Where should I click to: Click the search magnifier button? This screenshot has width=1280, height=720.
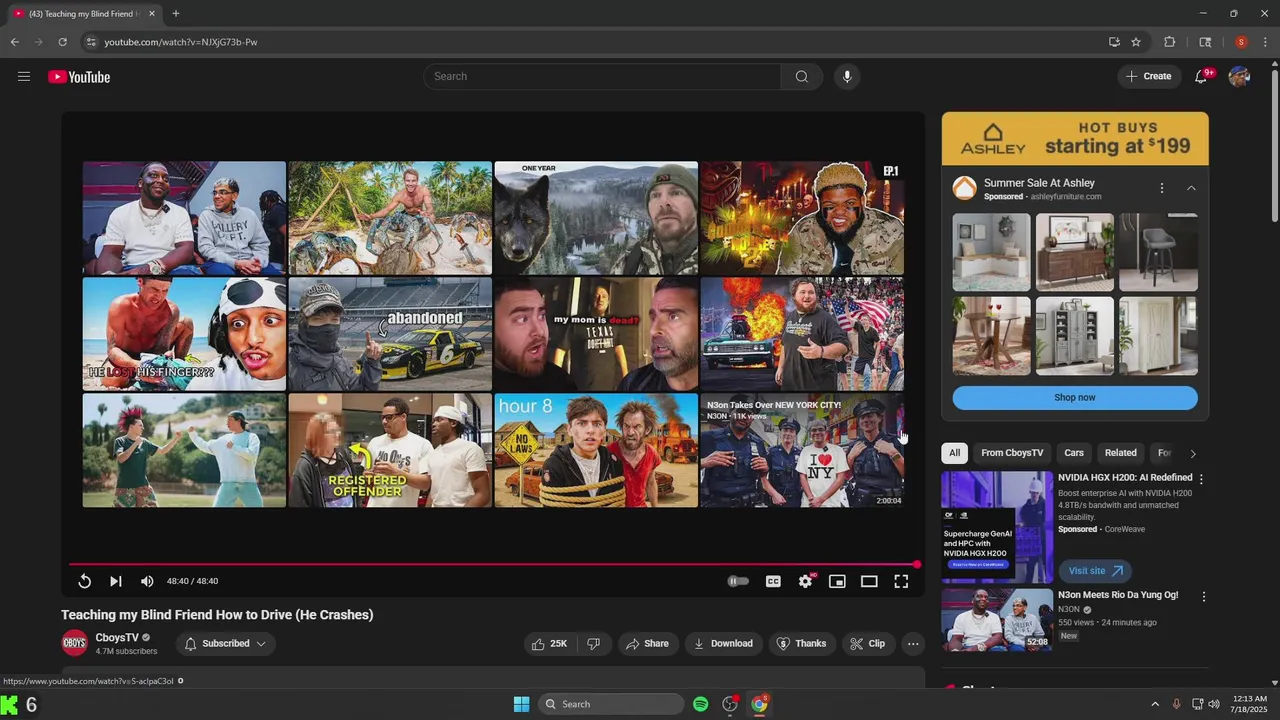pos(802,77)
